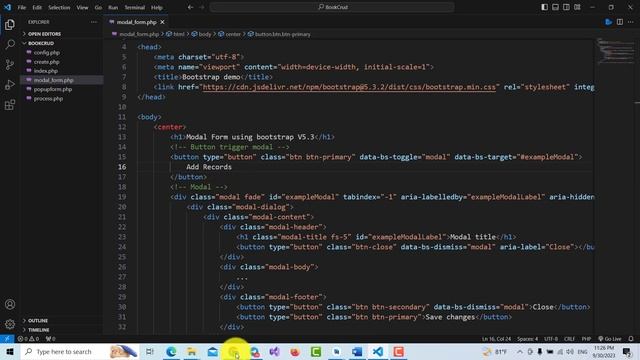Open create.php in the explorer
The height and width of the screenshot is (360, 640).
(47, 62)
